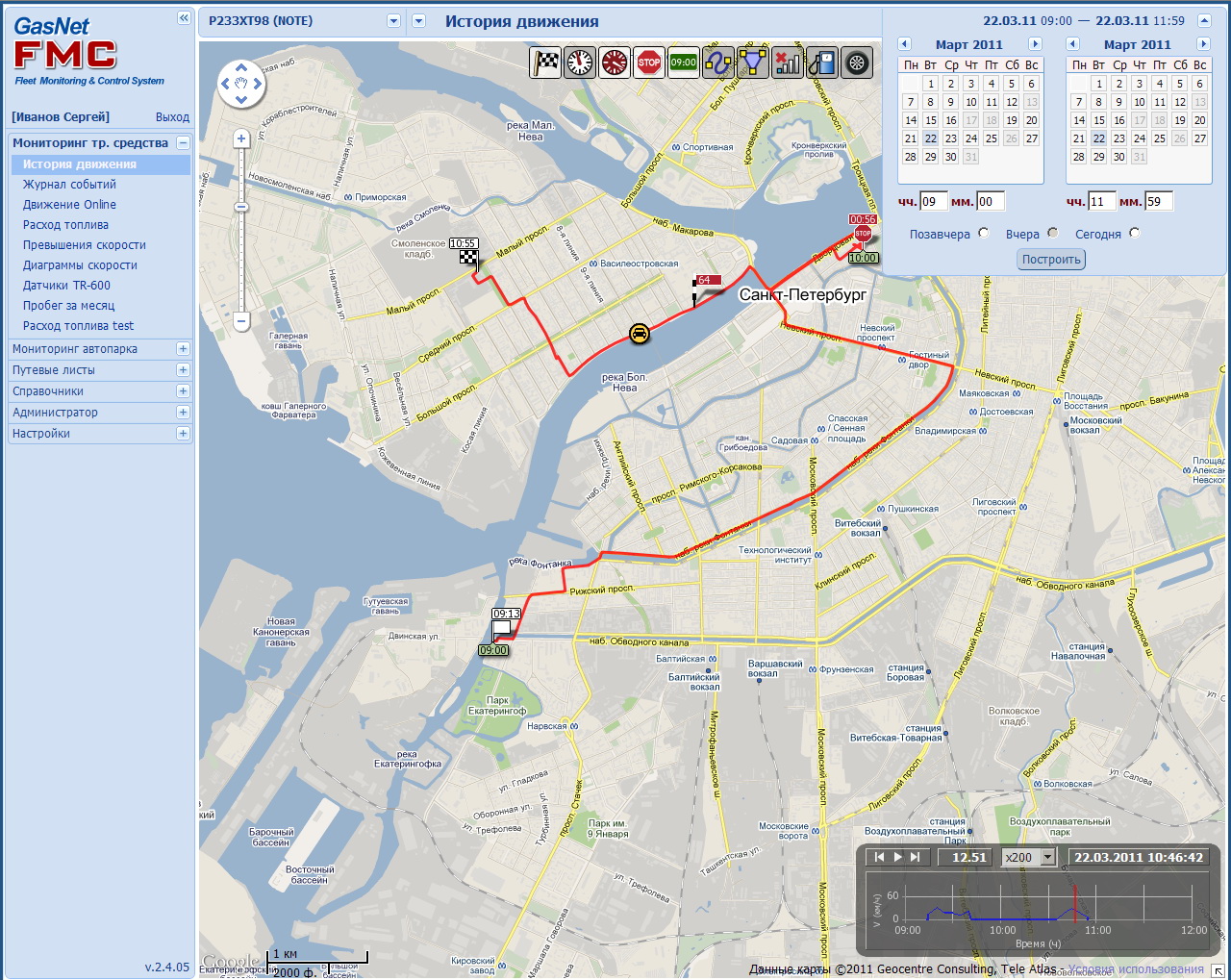Toggle the route curve toolbar icon
This screenshot has width=1231, height=980.
718,63
